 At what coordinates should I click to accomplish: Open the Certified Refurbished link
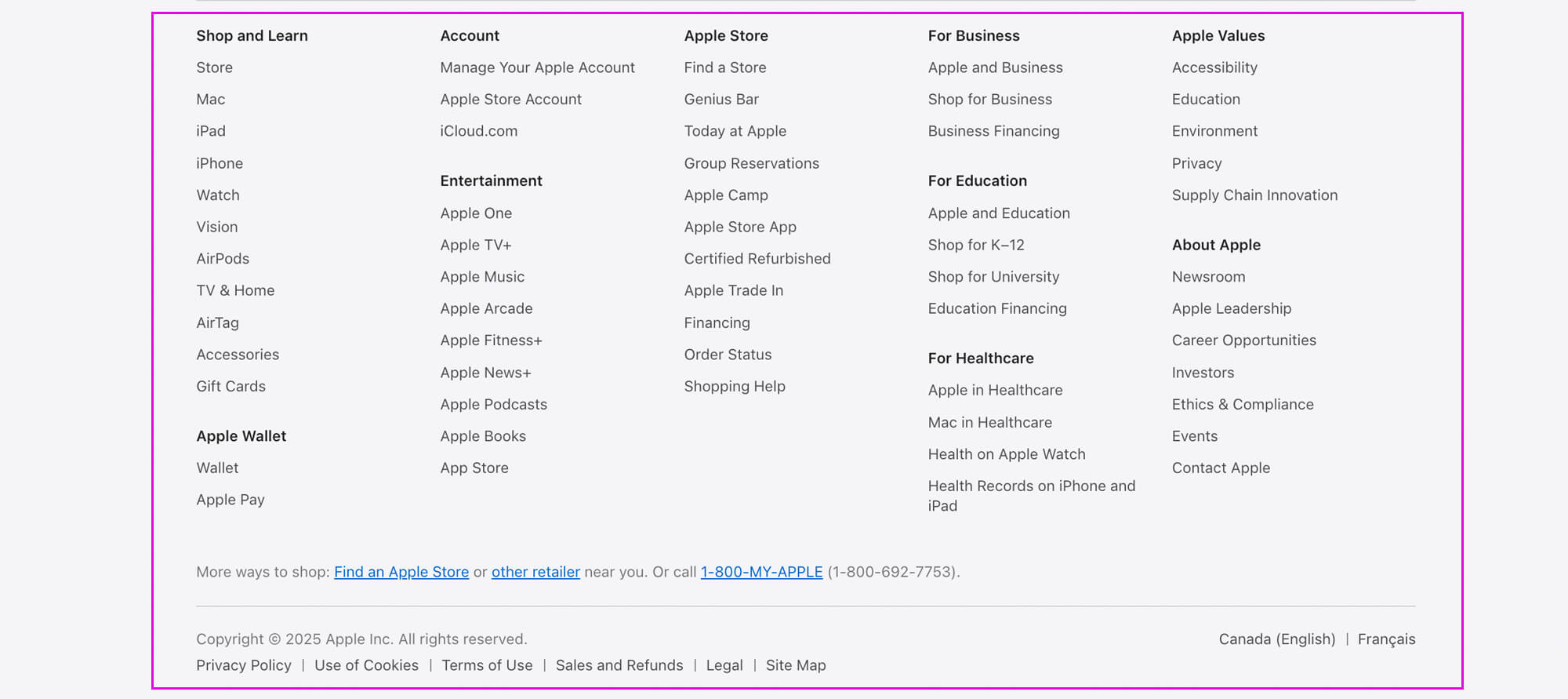[x=757, y=259]
